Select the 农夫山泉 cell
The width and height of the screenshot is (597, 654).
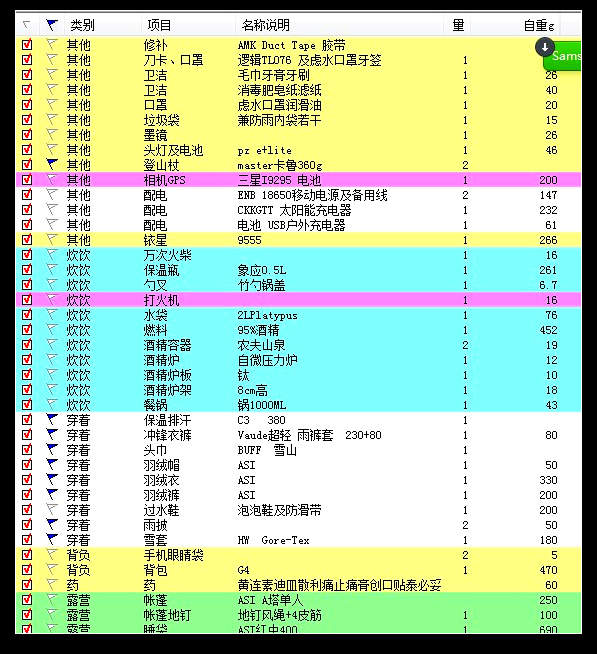(261, 345)
